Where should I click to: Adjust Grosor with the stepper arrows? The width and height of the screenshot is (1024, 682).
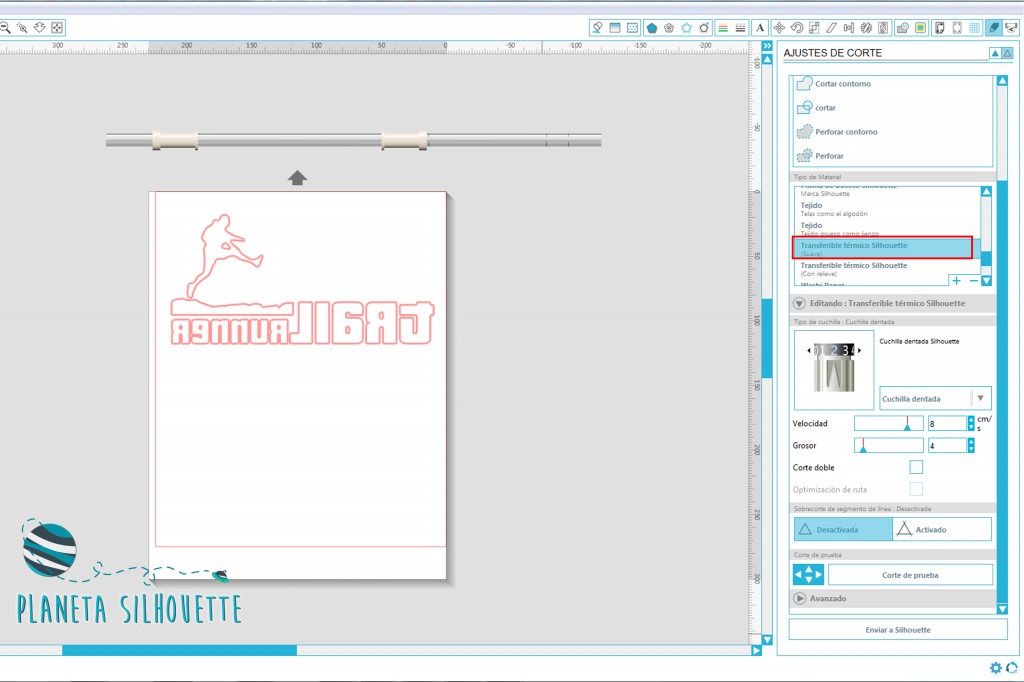click(x=971, y=446)
